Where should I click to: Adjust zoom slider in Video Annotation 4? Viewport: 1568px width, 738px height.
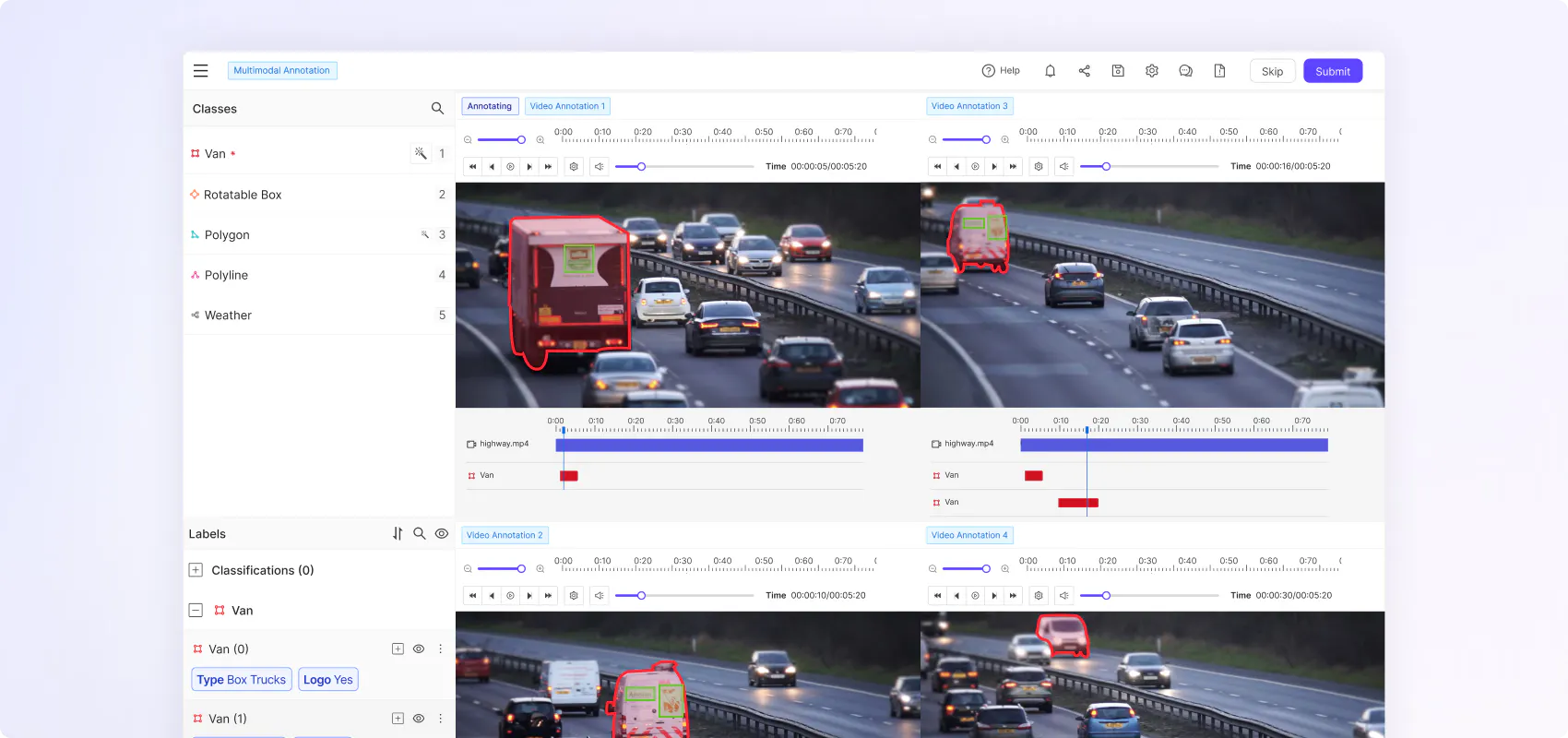coord(967,569)
